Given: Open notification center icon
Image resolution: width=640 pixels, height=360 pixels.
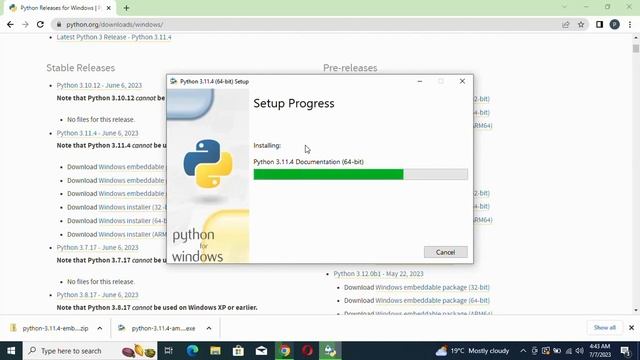Looking at the screenshot, I should pyautogui.click(x=625, y=351).
